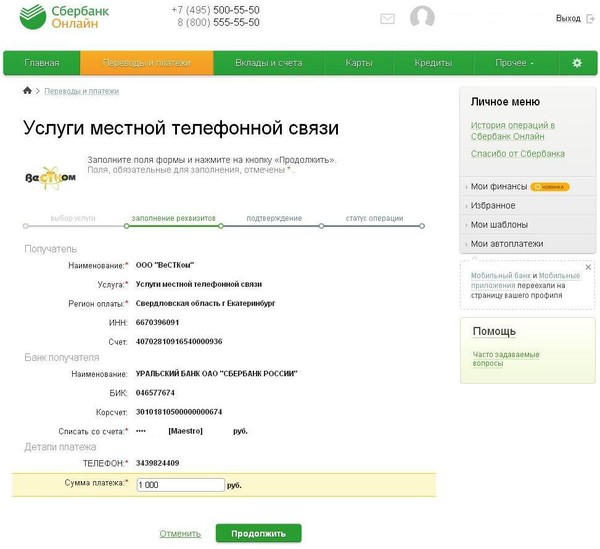Open the settings gear in navigation bar
600x549 pixels.
pyautogui.click(x=577, y=63)
